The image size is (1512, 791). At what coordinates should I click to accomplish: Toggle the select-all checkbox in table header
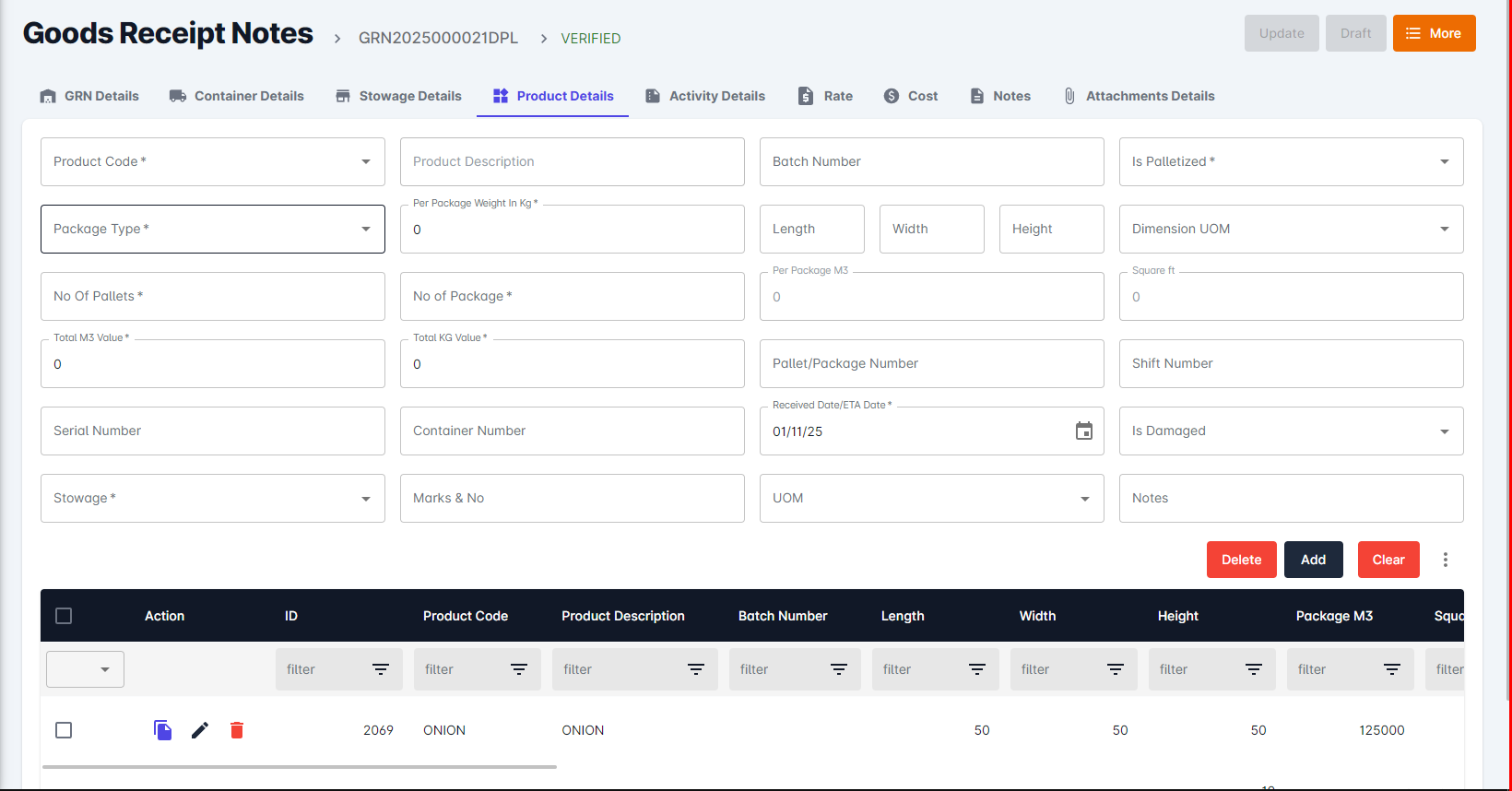click(64, 616)
